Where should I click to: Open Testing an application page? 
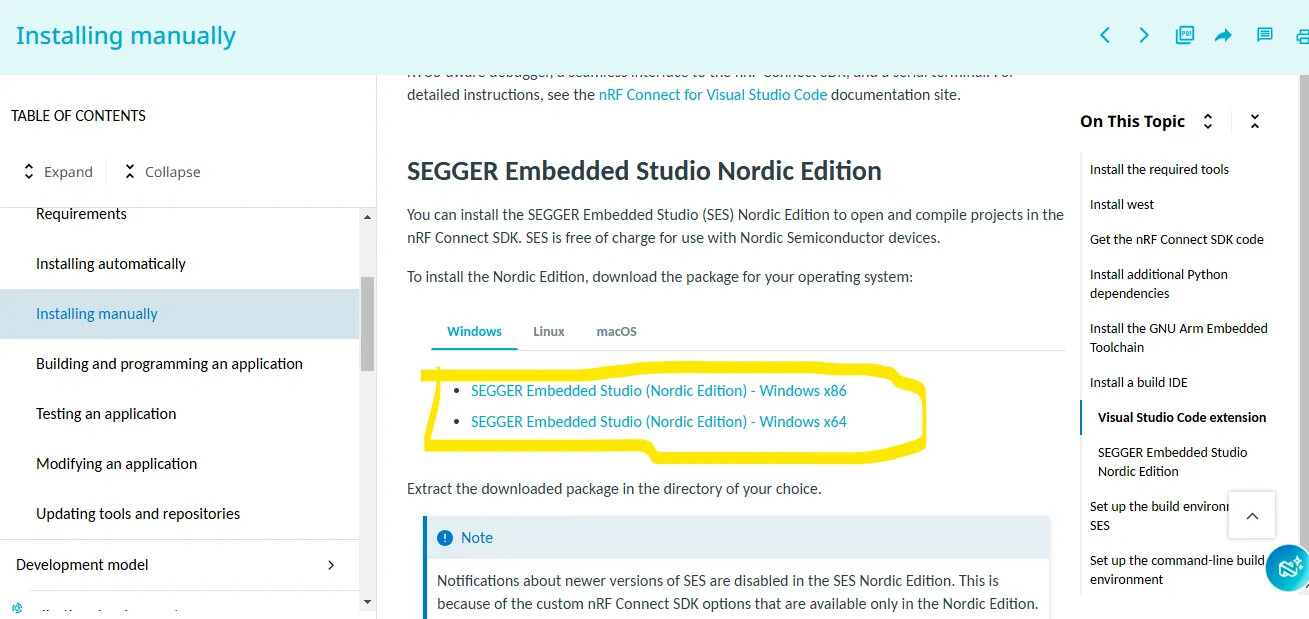[x=106, y=414]
